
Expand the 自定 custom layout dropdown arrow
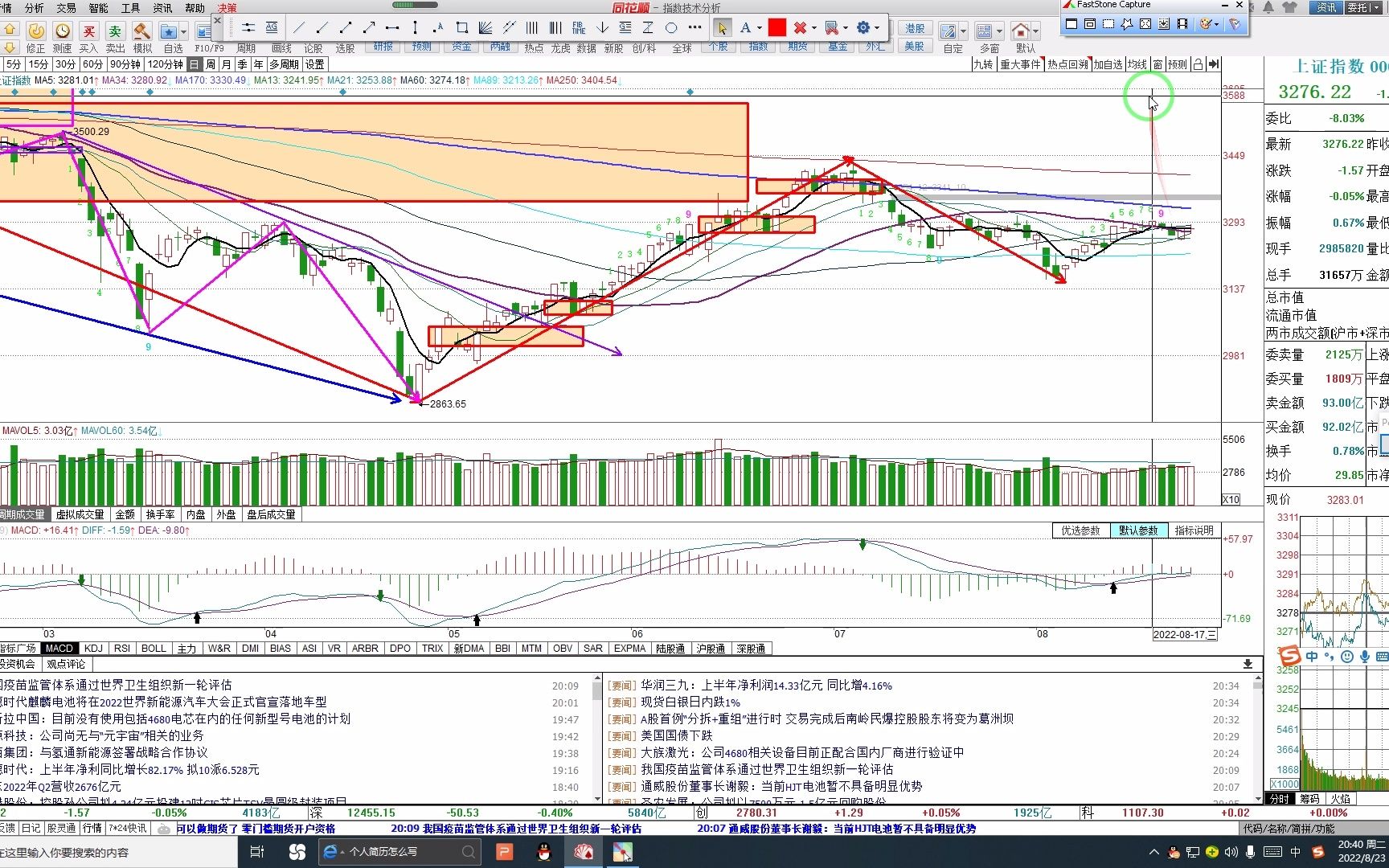pyautogui.click(x=964, y=32)
